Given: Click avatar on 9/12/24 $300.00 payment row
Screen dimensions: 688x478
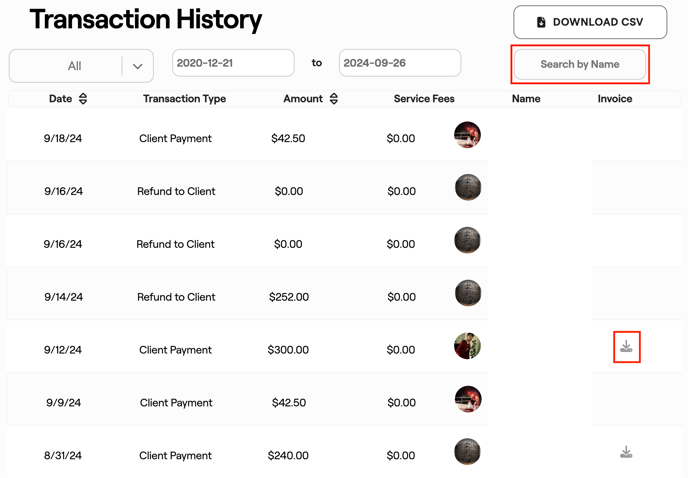Looking at the screenshot, I should [x=467, y=347].
